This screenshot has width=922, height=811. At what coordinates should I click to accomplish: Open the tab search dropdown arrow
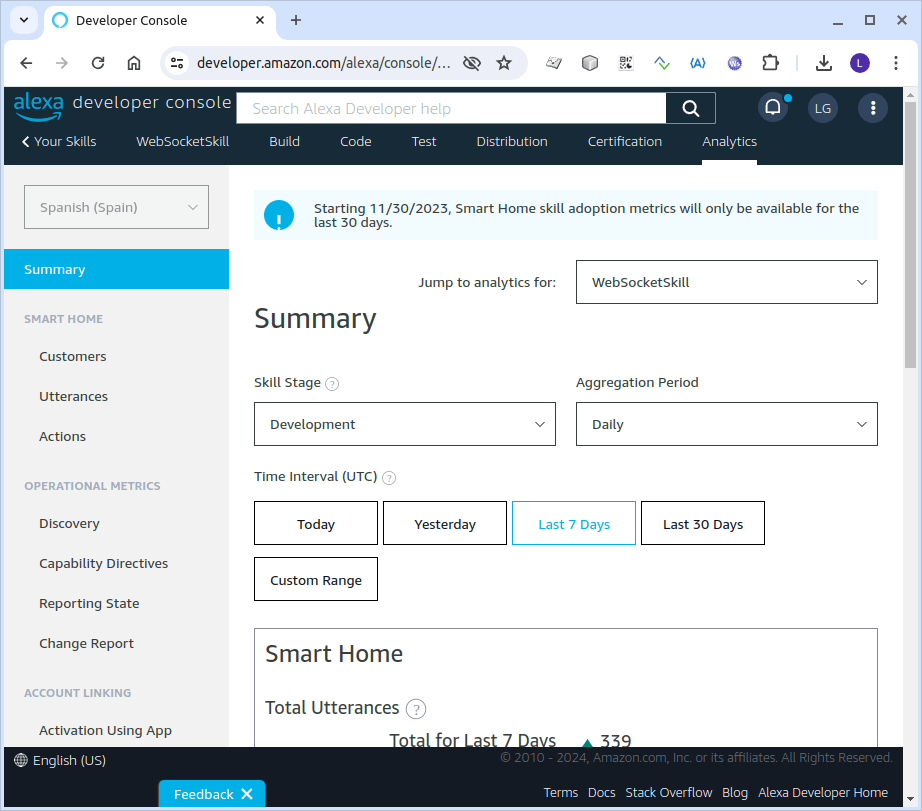point(24,20)
